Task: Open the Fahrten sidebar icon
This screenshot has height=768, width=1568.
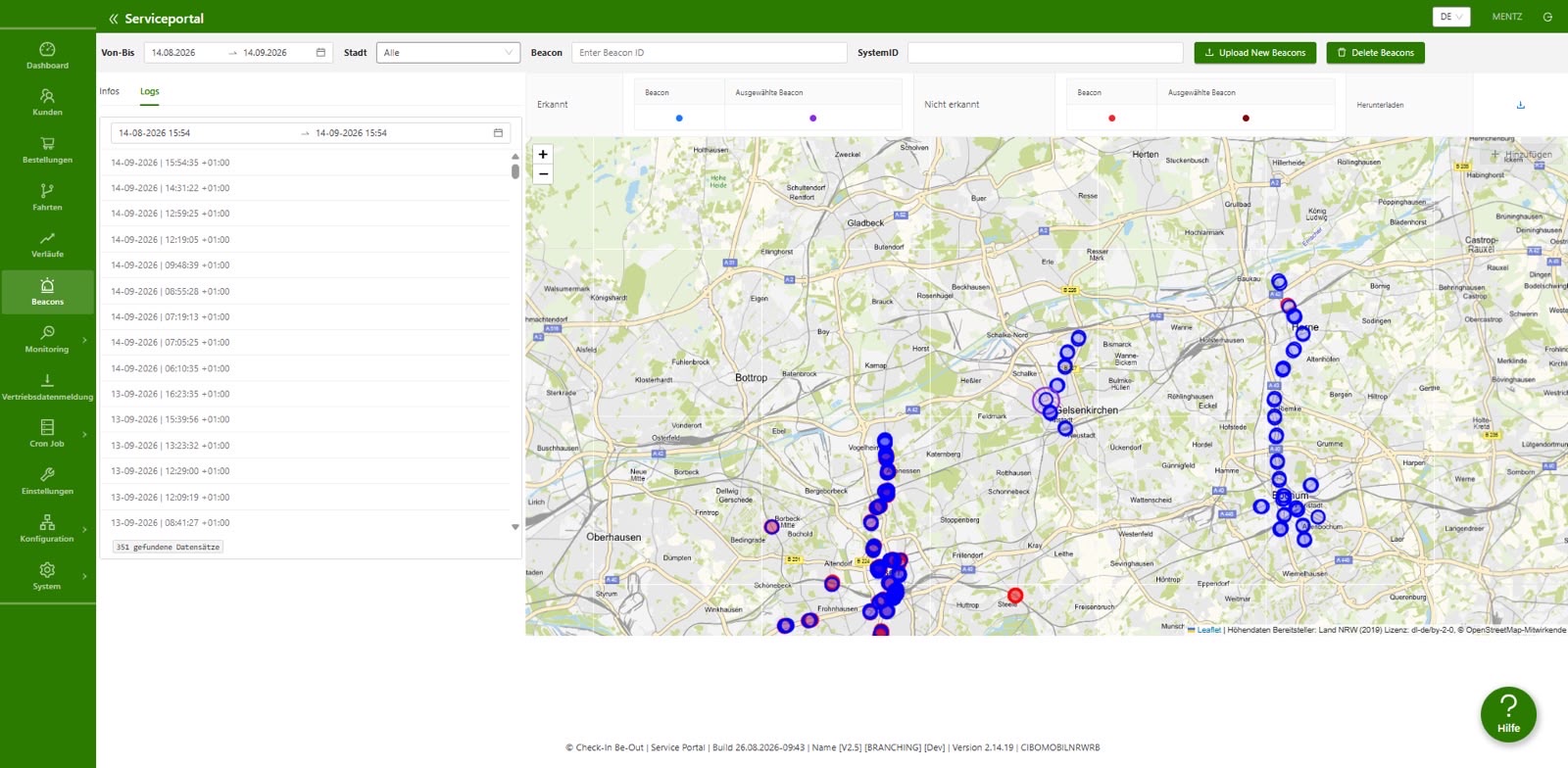Action: [47, 190]
